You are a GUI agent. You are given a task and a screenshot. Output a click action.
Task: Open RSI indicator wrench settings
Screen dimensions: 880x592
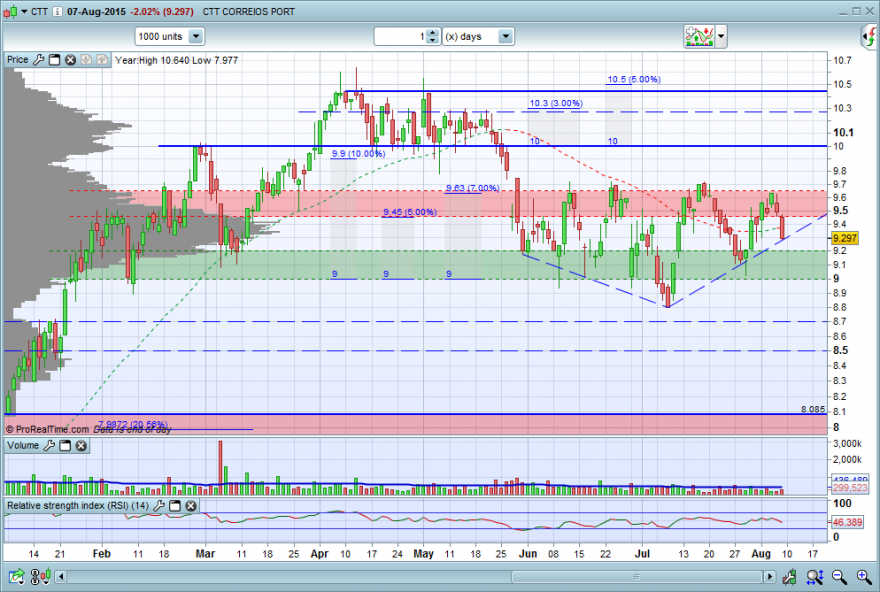(x=159, y=506)
